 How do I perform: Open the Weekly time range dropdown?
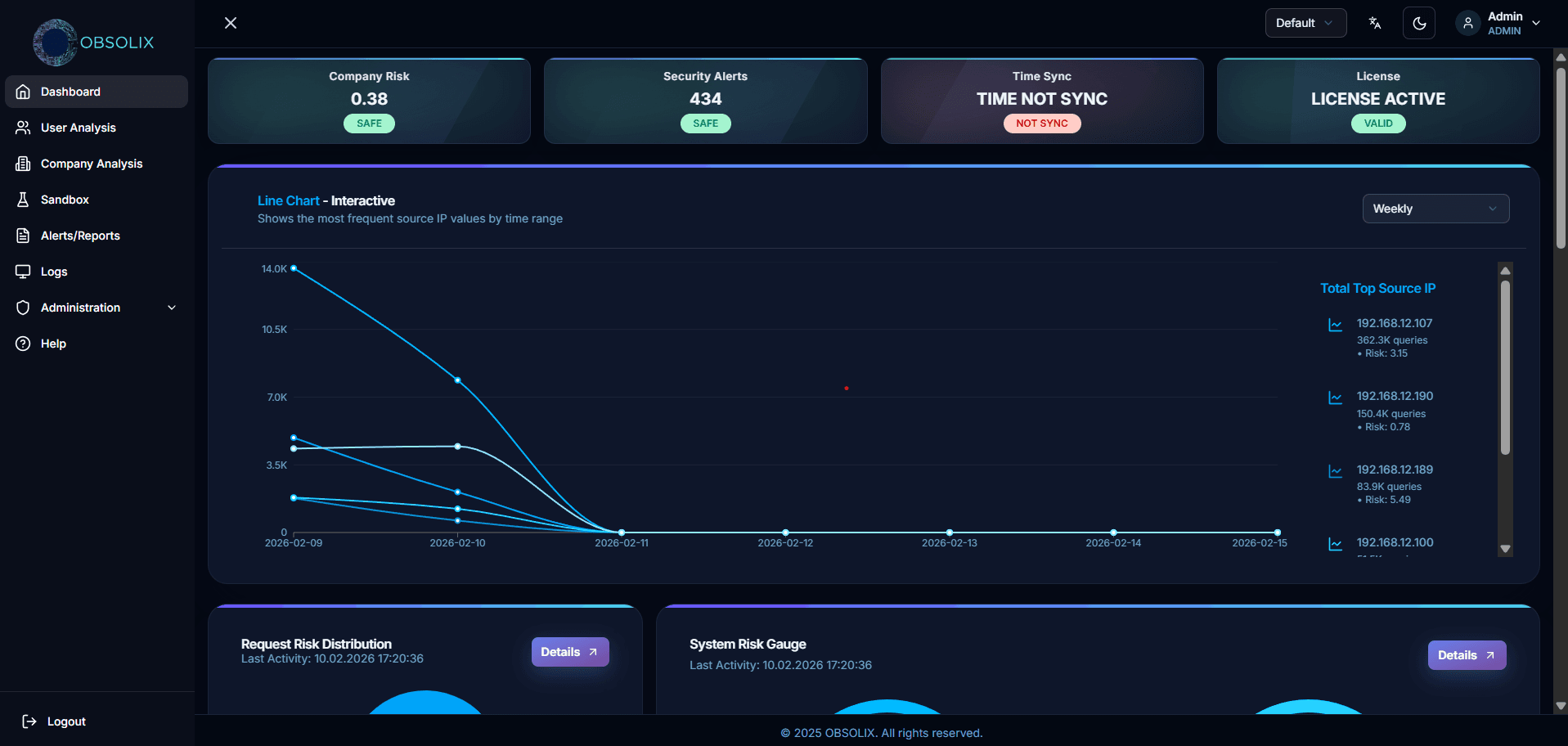(x=1435, y=209)
